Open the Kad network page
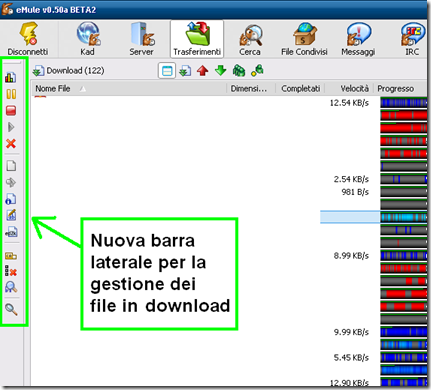The width and height of the screenshot is (431, 390). point(88,38)
